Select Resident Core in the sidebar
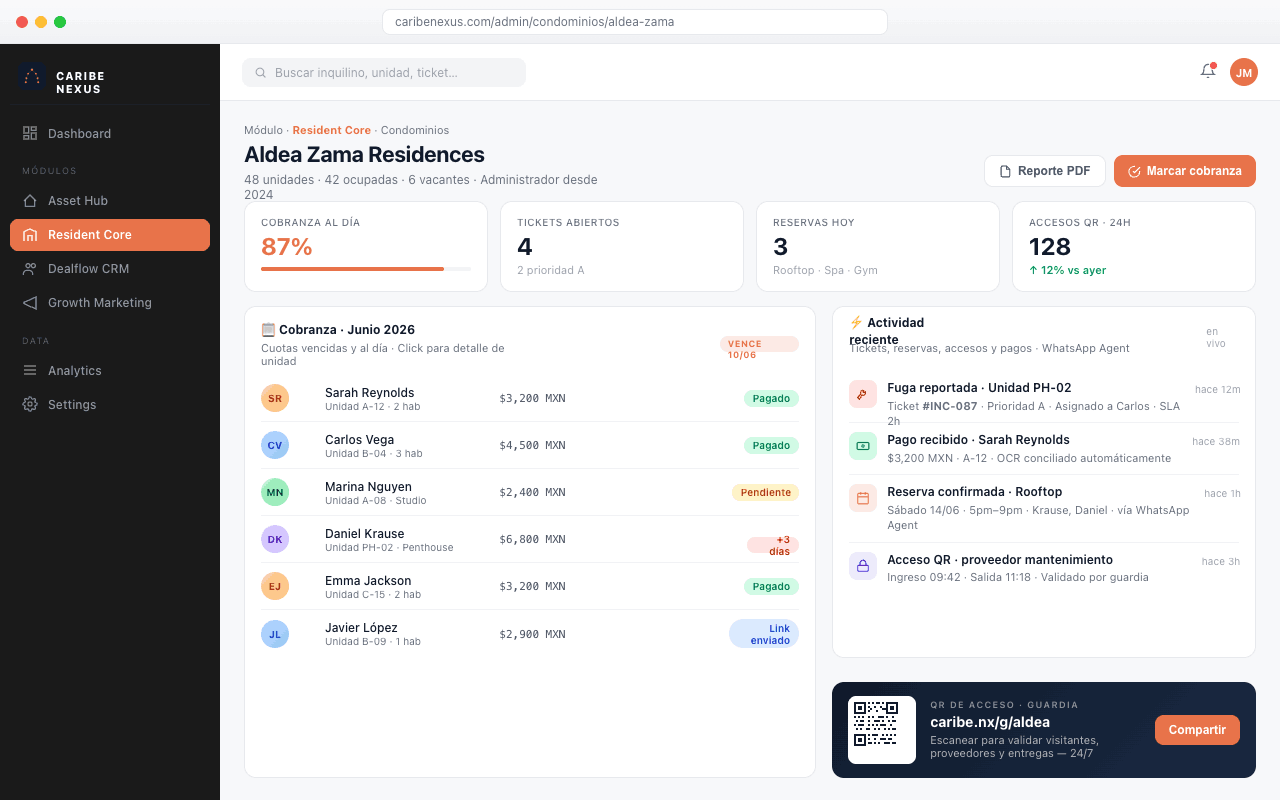This screenshot has width=1280, height=800. tap(110, 235)
